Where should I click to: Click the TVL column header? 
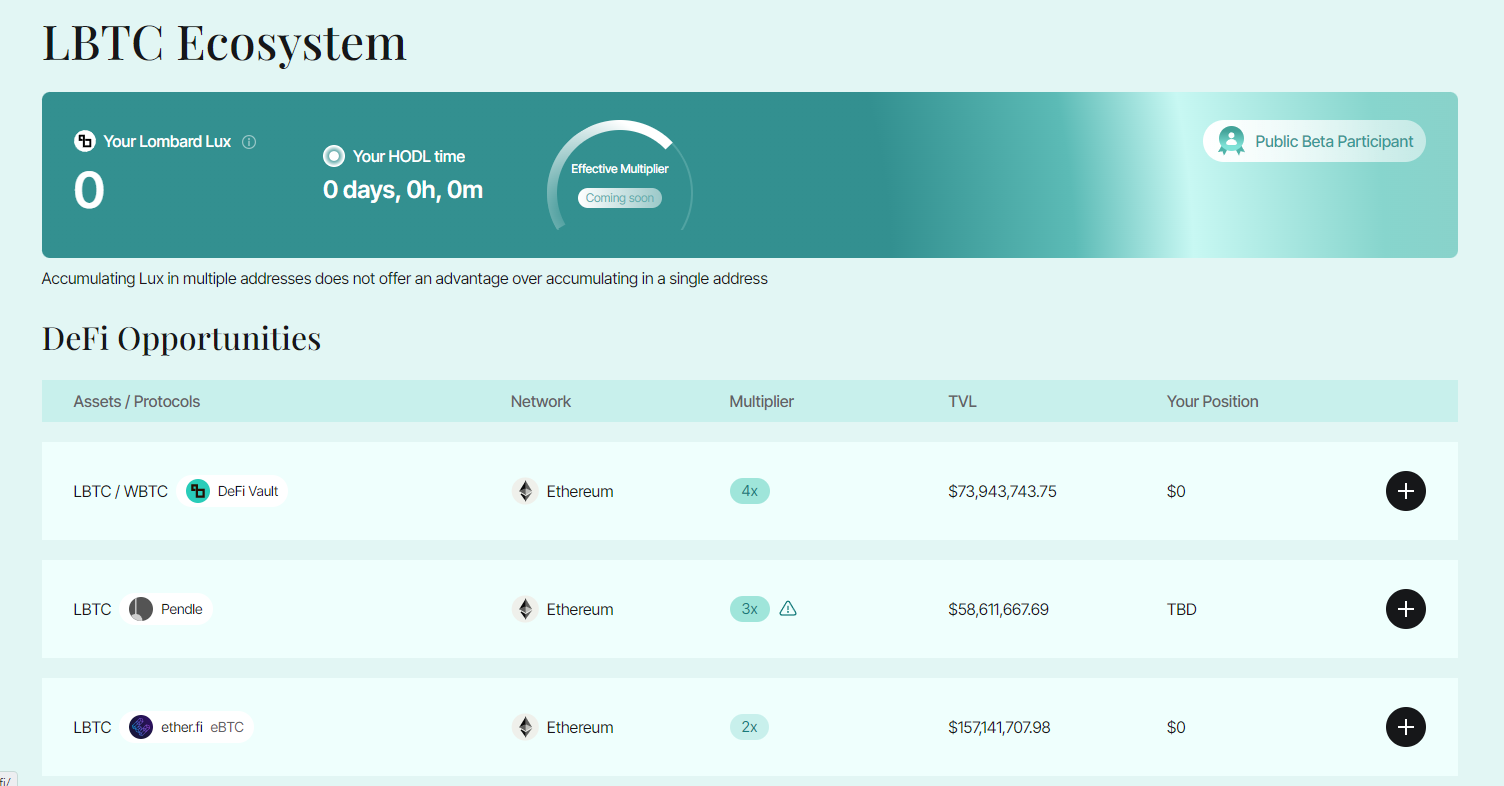click(963, 401)
